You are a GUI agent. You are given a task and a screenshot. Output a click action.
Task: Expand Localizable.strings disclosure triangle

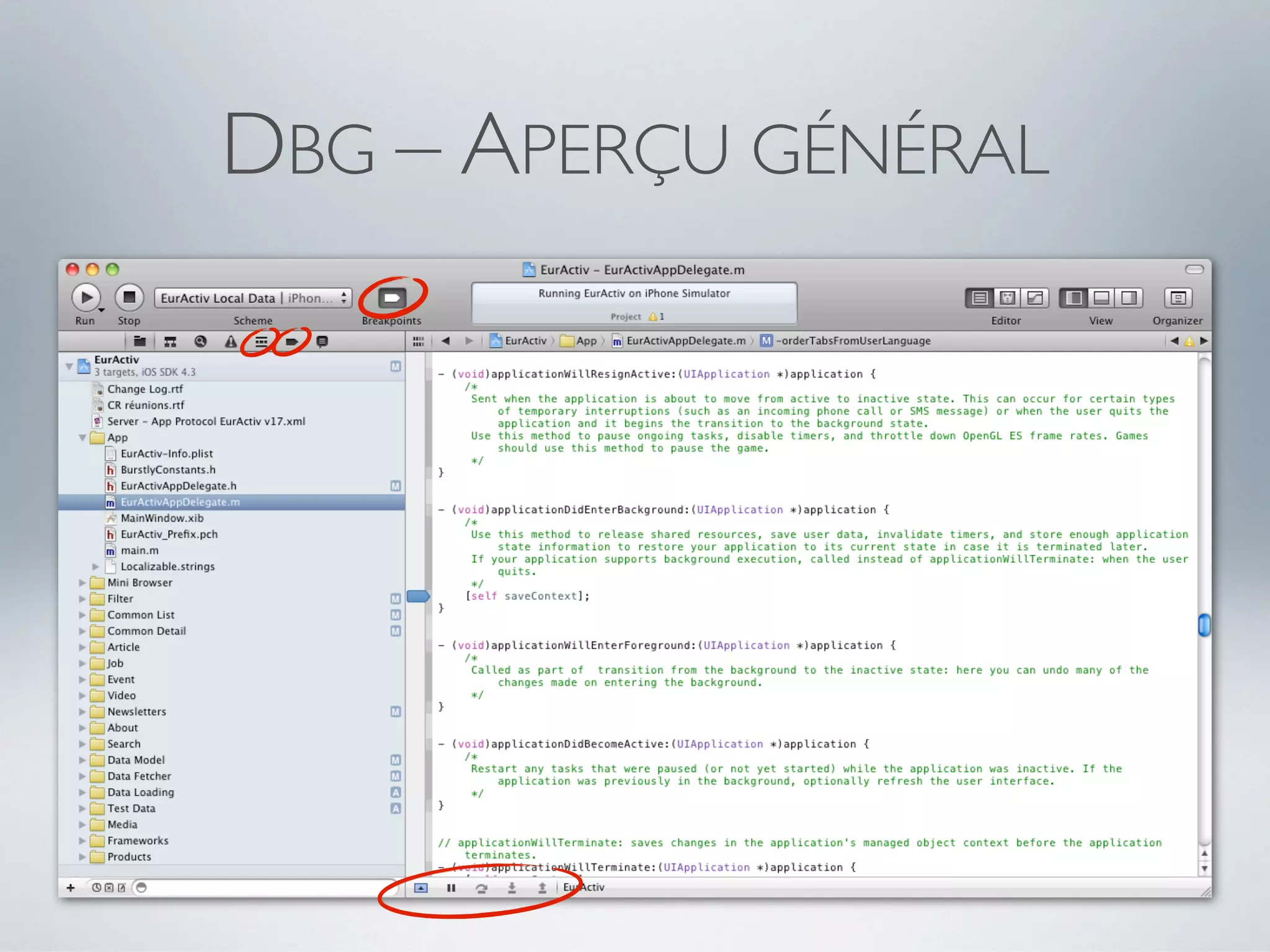pyautogui.click(x=95, y=566)
